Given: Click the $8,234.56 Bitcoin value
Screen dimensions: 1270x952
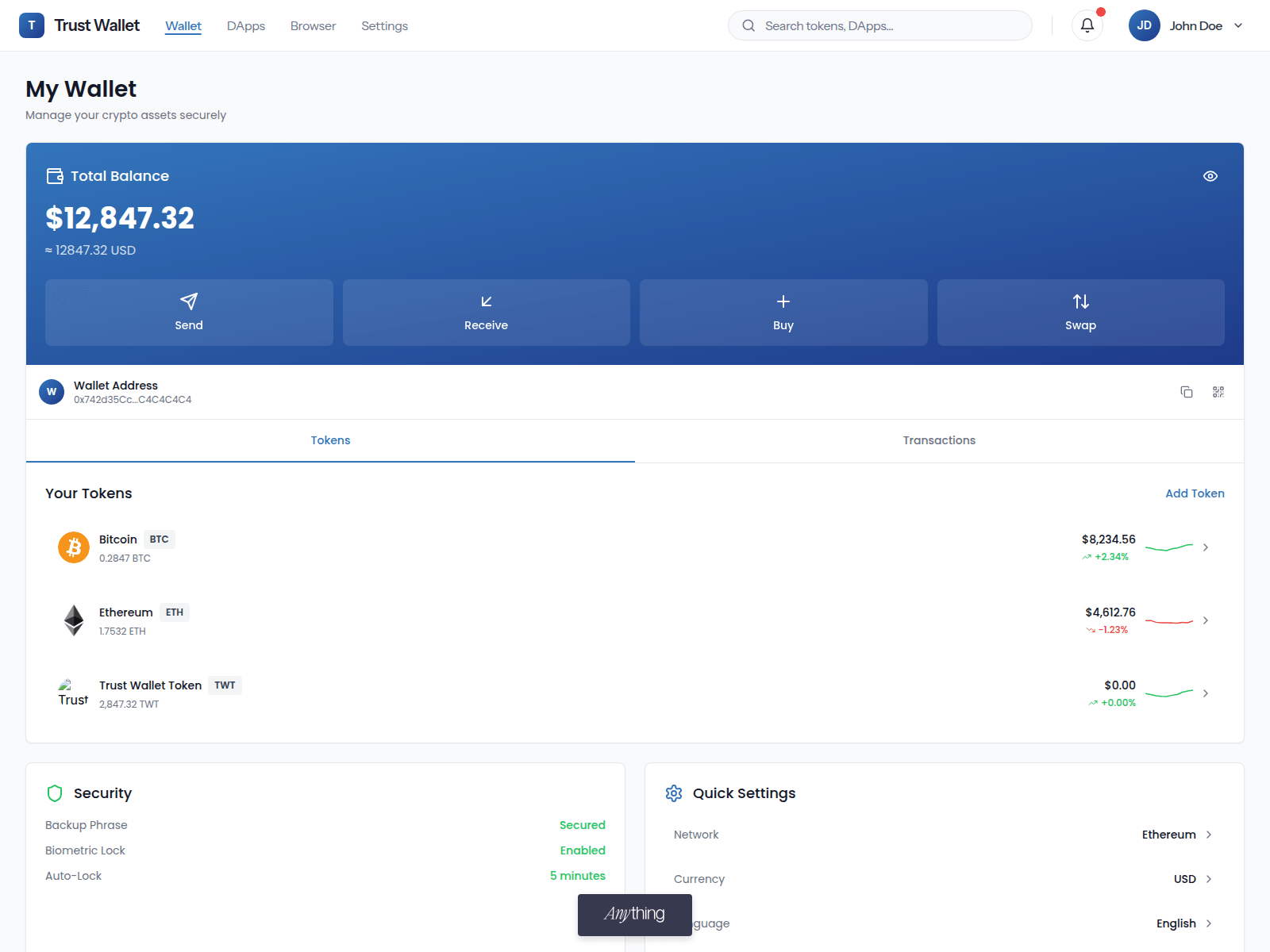Looking at the screenshot, I should pos(1108,539).
